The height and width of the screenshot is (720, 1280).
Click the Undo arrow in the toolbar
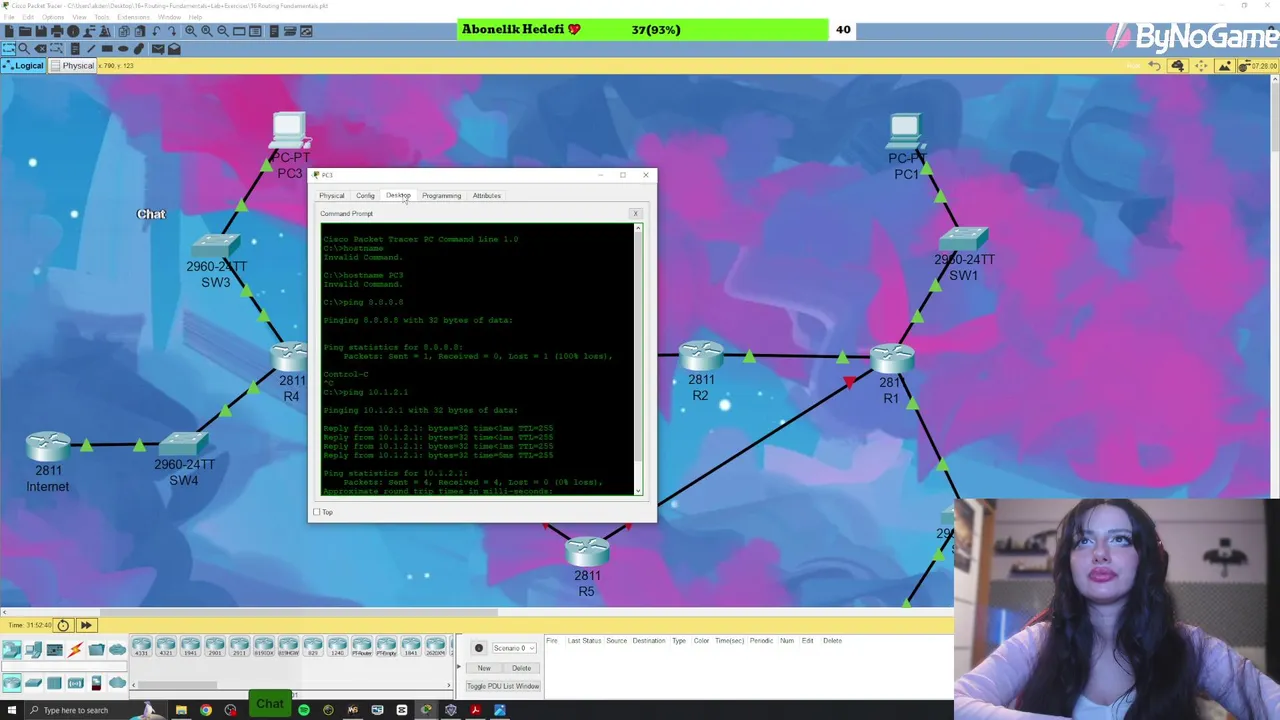click(x=156, y=31)
